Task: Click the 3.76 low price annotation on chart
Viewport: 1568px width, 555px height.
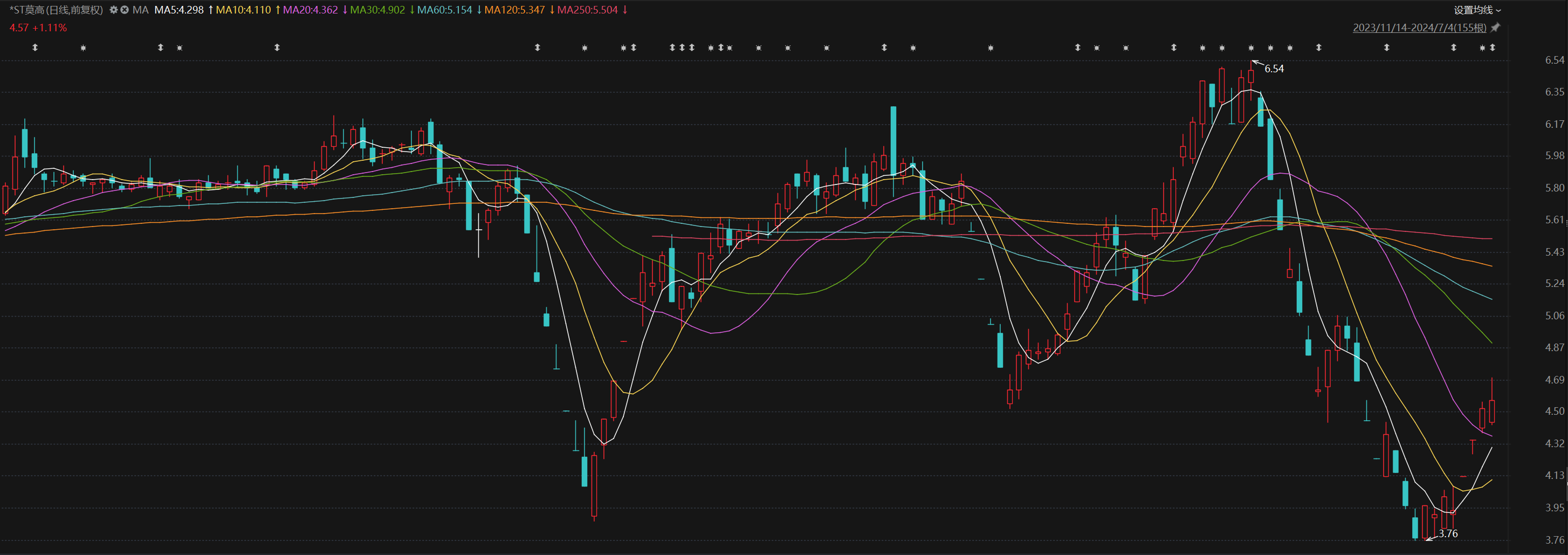Action: pyautogui.click(x=1448, y=534)
